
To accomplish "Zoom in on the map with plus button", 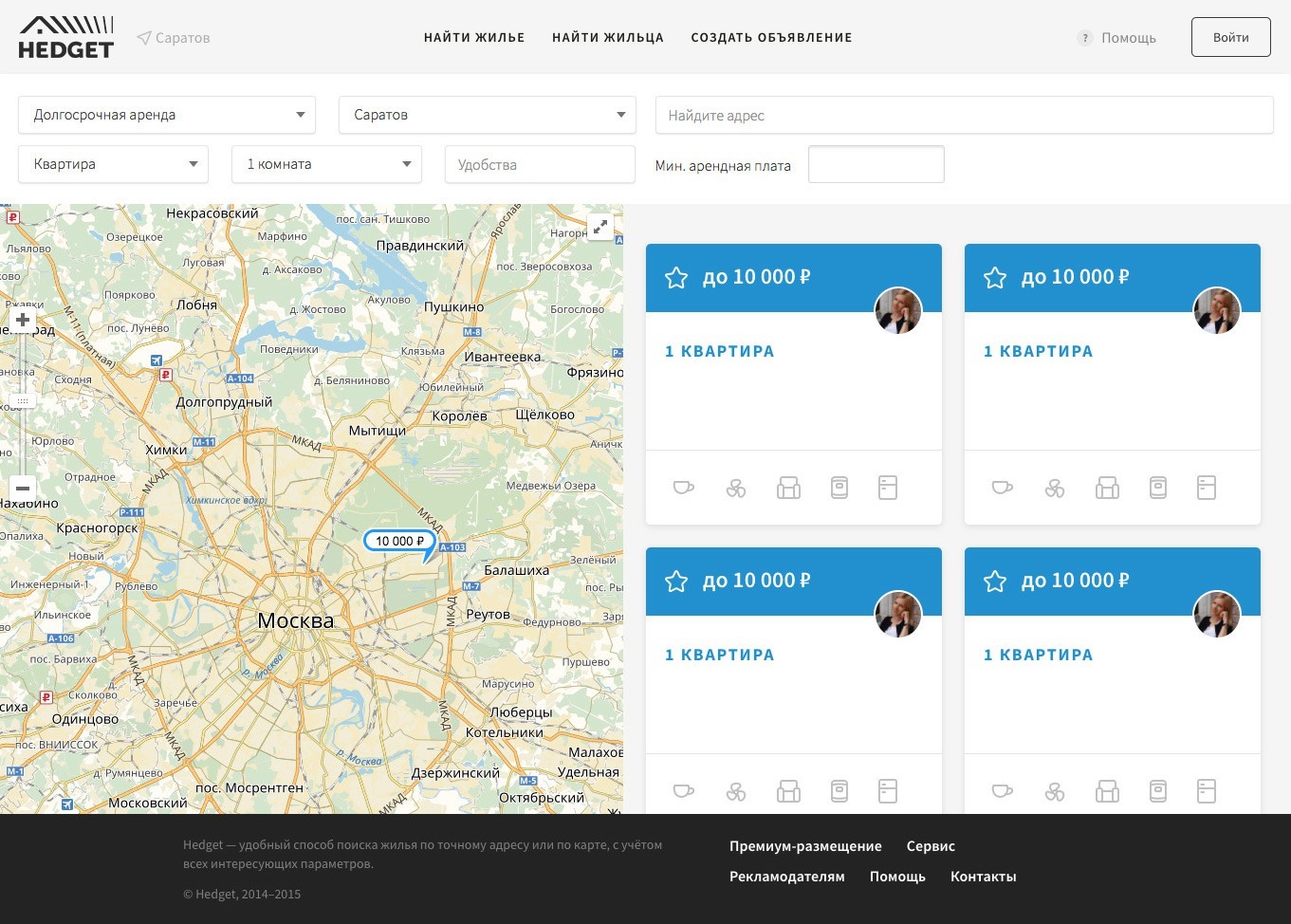I will (23, 321).
